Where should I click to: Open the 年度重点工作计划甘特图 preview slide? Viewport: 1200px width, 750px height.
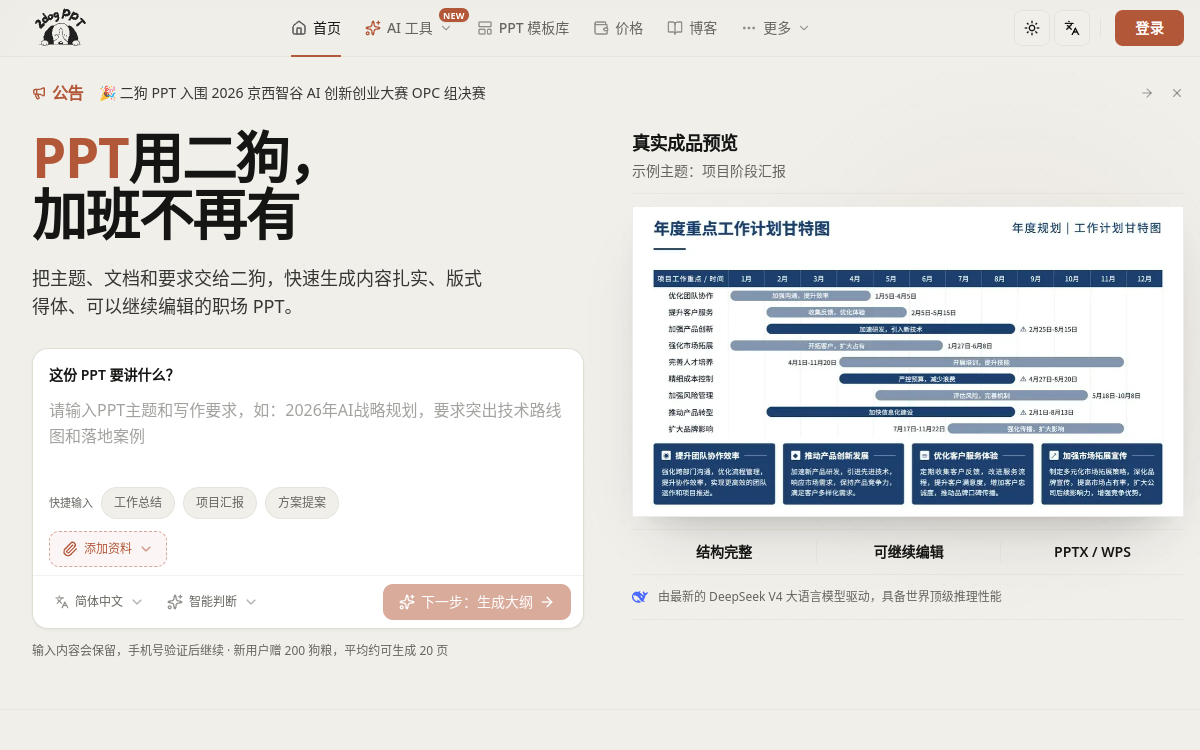[908, 361]
